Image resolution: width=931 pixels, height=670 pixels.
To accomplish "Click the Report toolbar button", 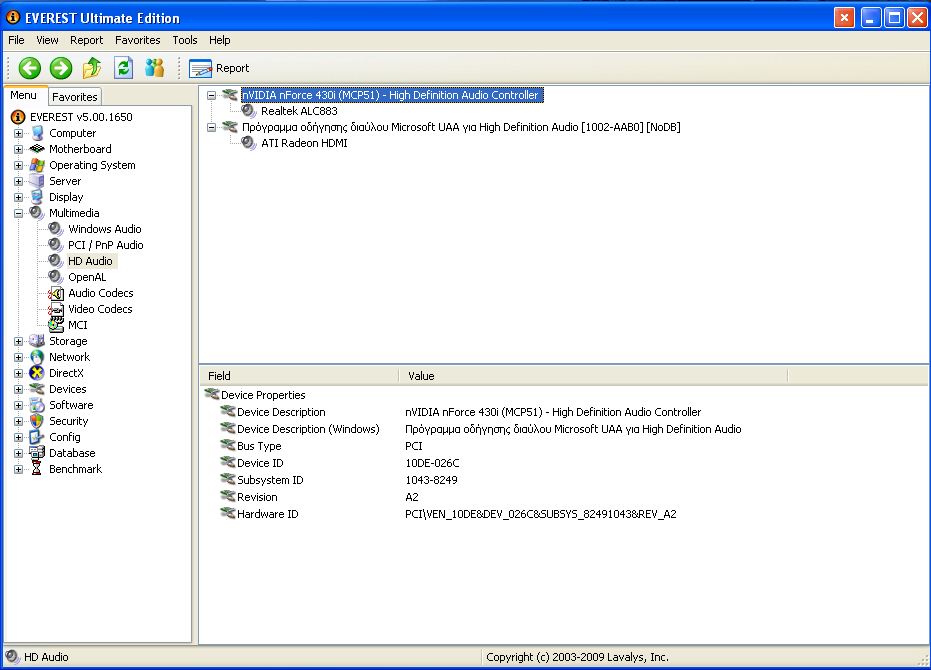I will point(219,68).
